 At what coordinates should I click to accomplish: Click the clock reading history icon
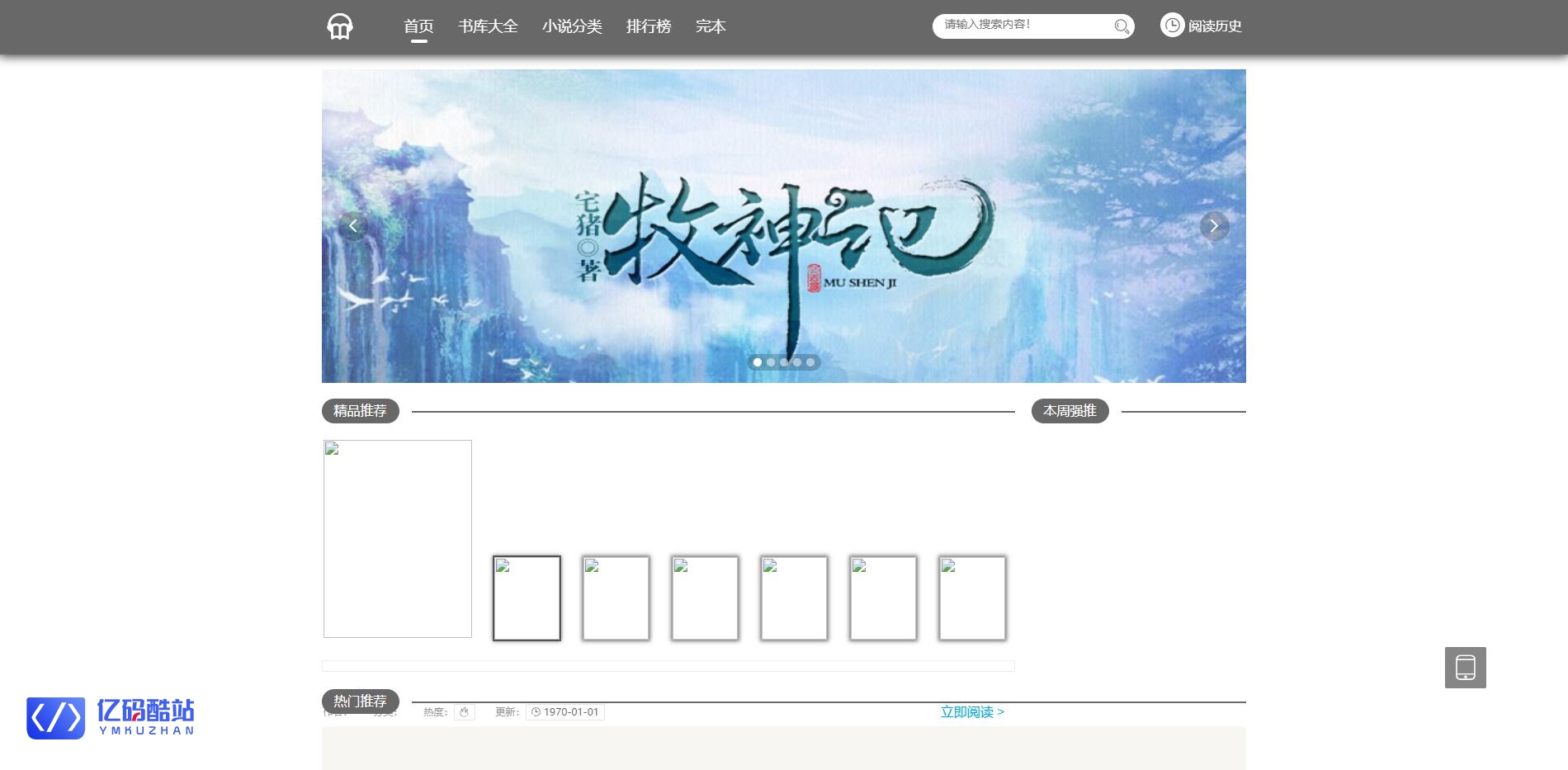tap(1172, 26)
